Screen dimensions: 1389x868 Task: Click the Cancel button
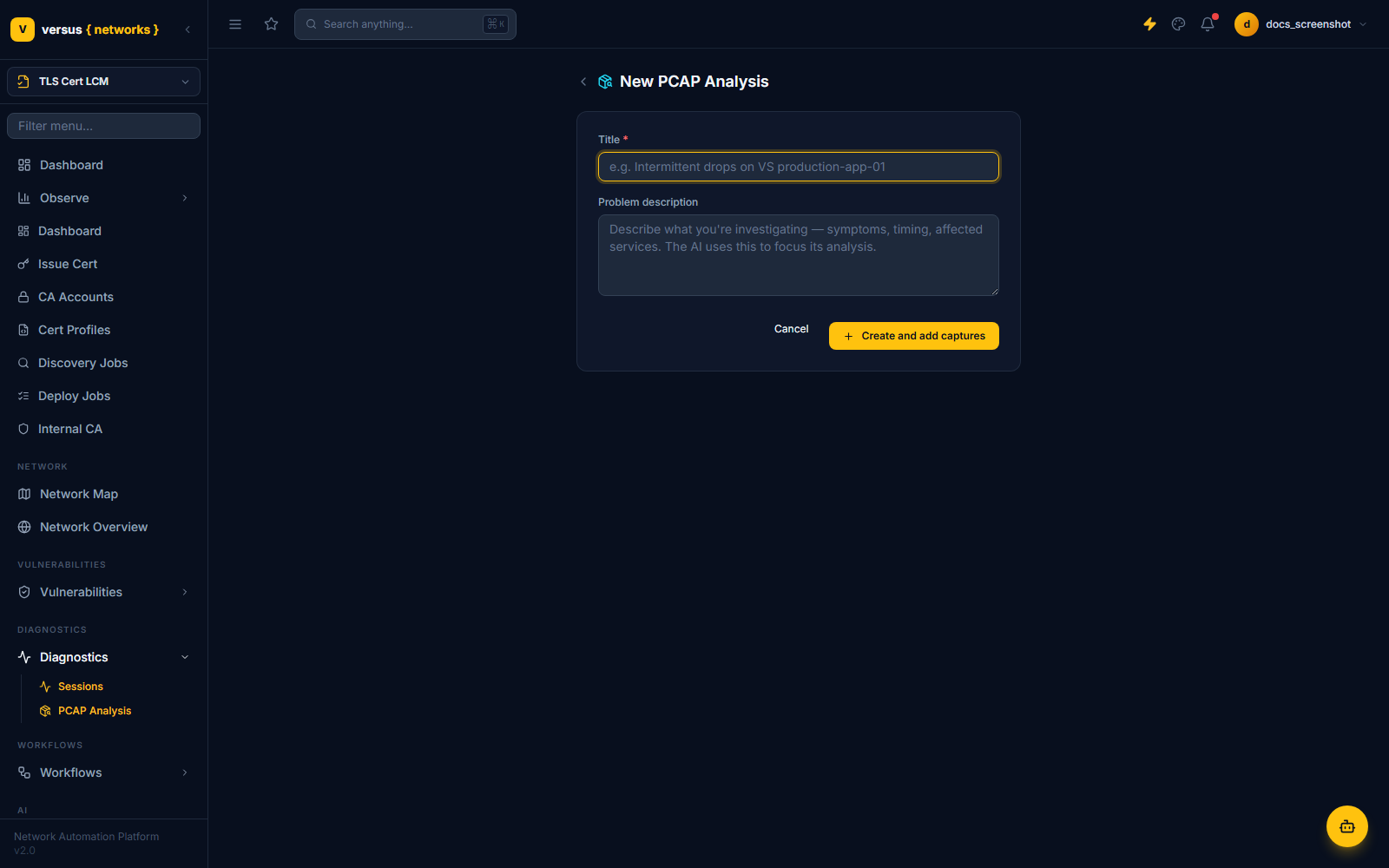tap(791, 329)
